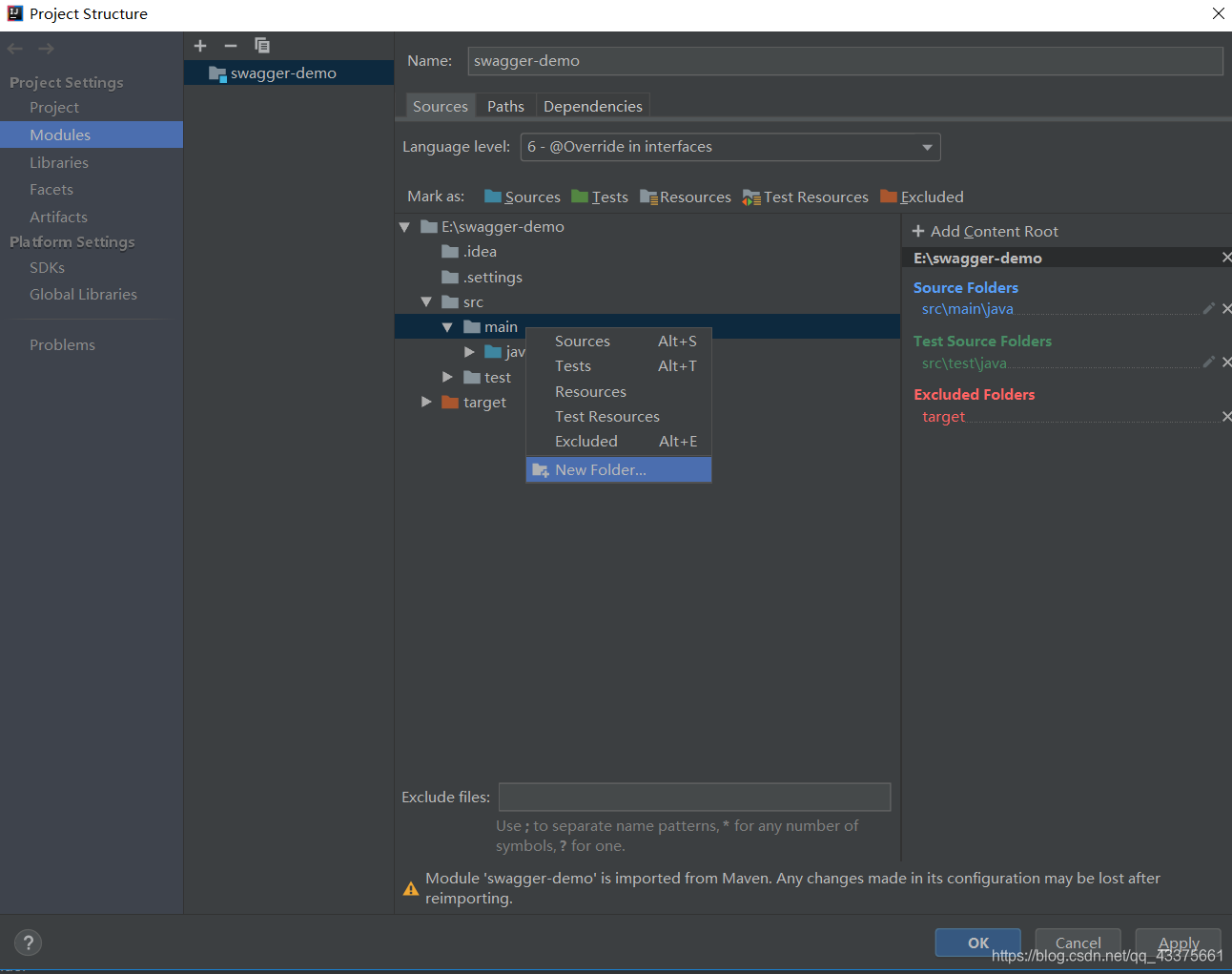Click the back navigation arrow
Viewport: 1232px width, 974px height.
click(15, 49)
